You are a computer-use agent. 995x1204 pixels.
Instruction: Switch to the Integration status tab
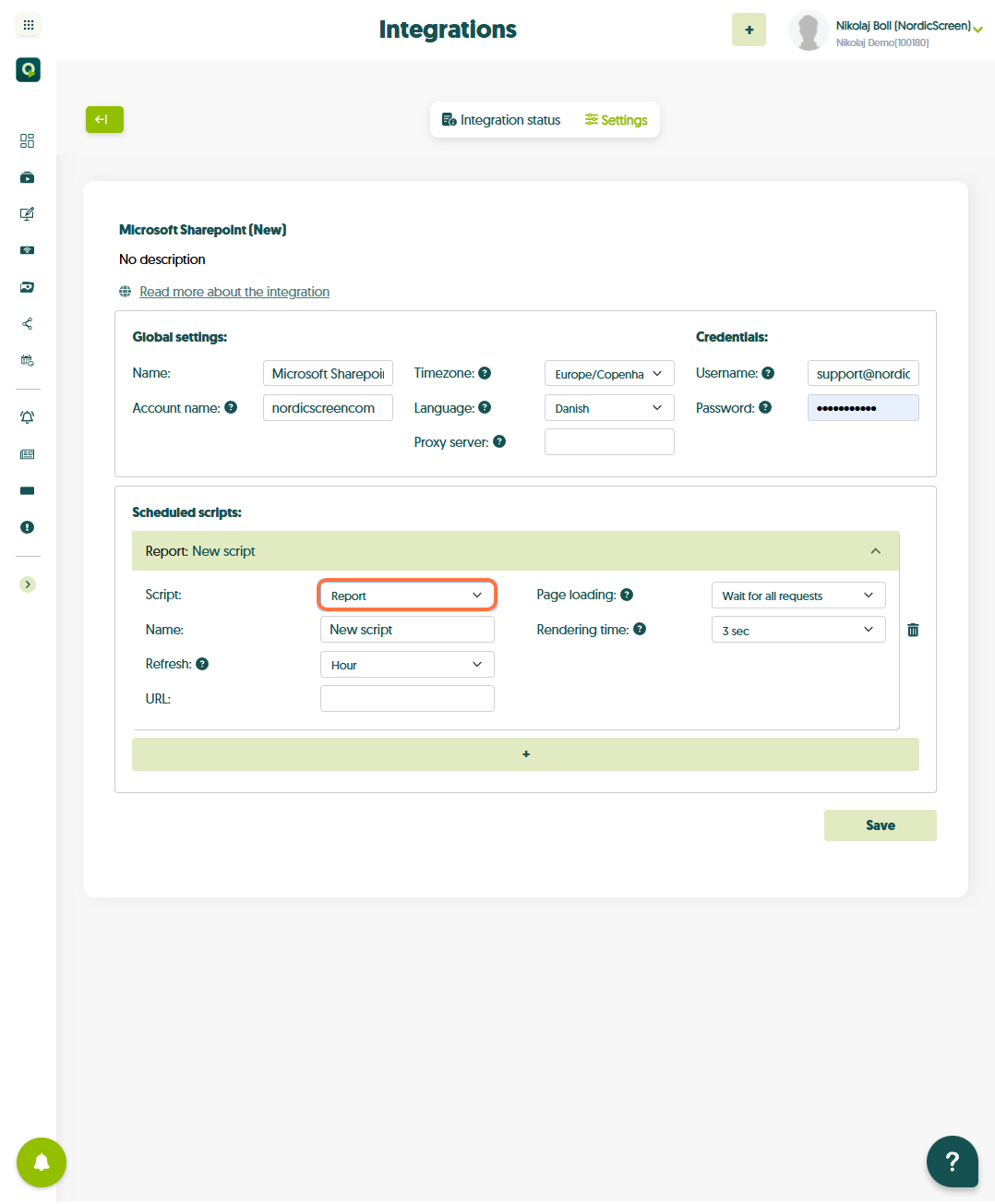[501, 120]
